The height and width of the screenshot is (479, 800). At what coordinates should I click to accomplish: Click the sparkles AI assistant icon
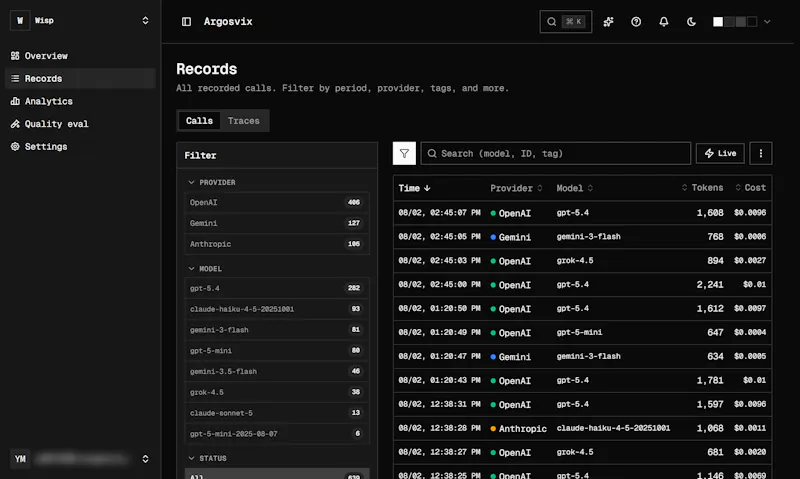tap(608, 21)
